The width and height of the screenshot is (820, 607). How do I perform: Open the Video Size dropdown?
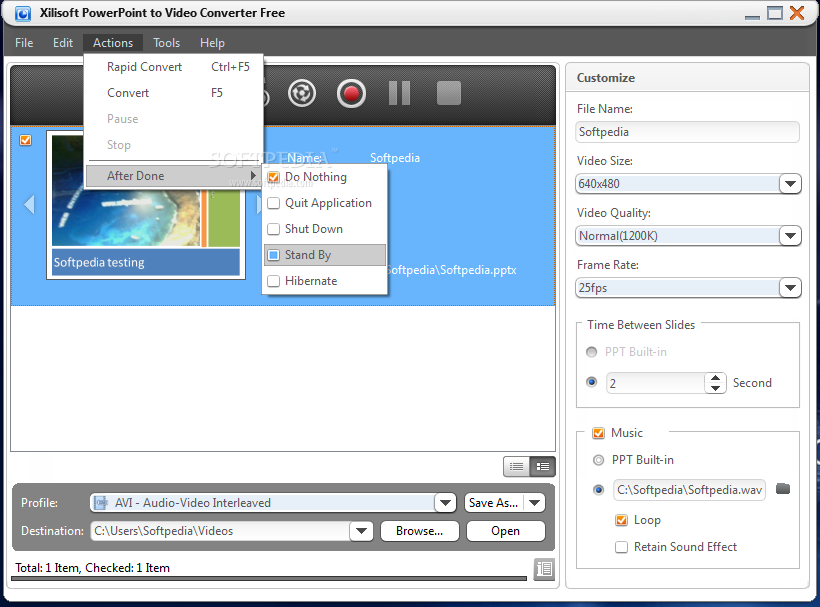point(790,184)
